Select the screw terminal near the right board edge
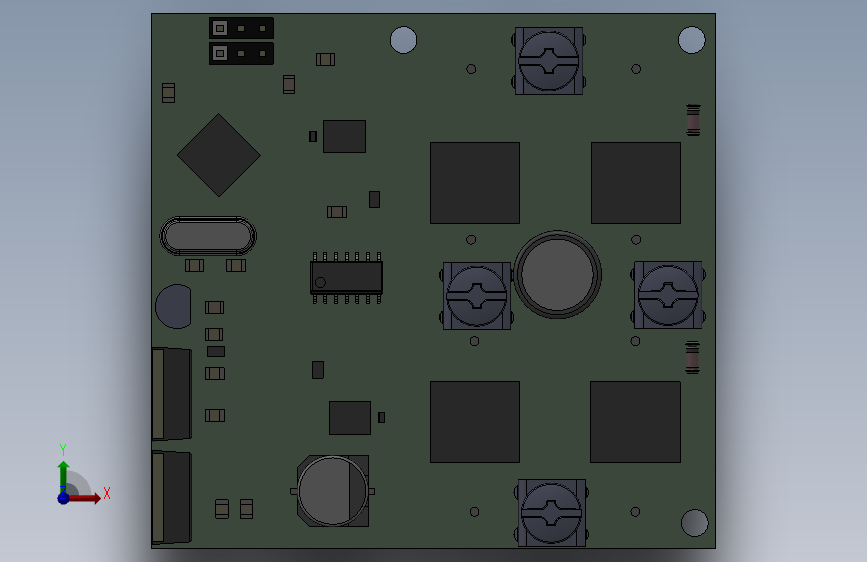This screenshot has height=562, width=867. pos(668,295)
